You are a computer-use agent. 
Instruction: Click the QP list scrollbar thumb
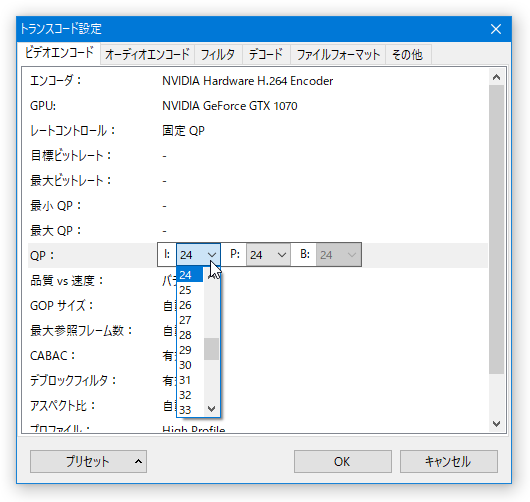pos(212,349)
